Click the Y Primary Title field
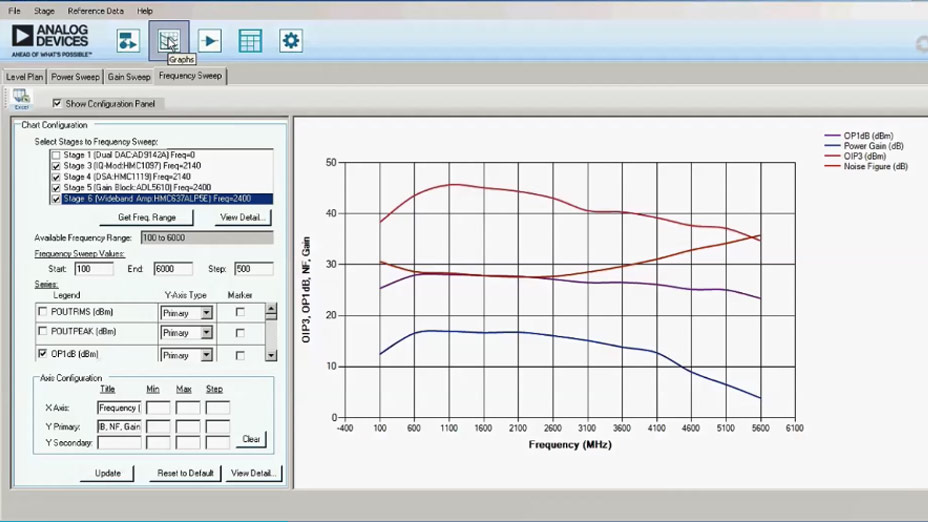 coord(119,426)
